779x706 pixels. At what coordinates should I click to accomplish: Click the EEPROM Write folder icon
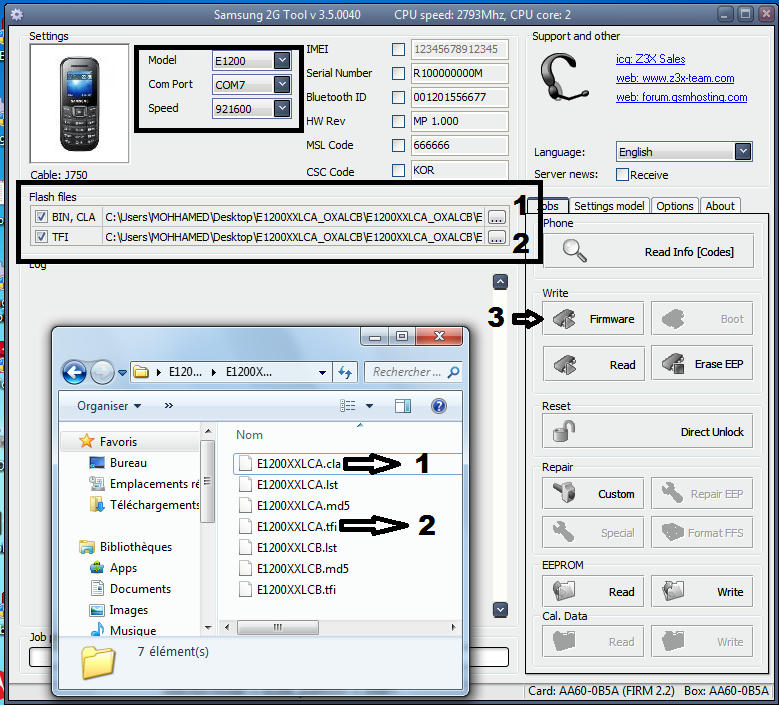coord(673,591)
